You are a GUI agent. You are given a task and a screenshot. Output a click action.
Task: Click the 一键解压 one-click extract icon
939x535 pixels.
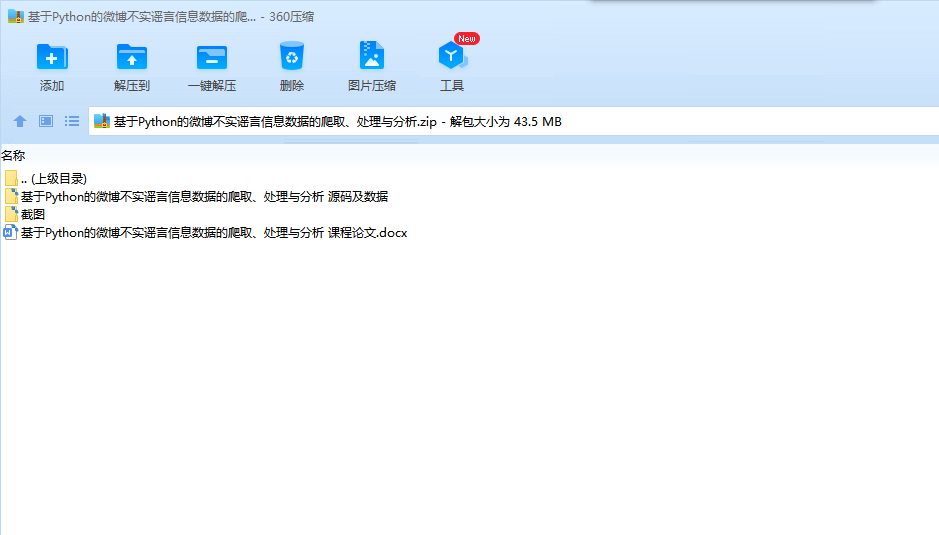[212, 58]
